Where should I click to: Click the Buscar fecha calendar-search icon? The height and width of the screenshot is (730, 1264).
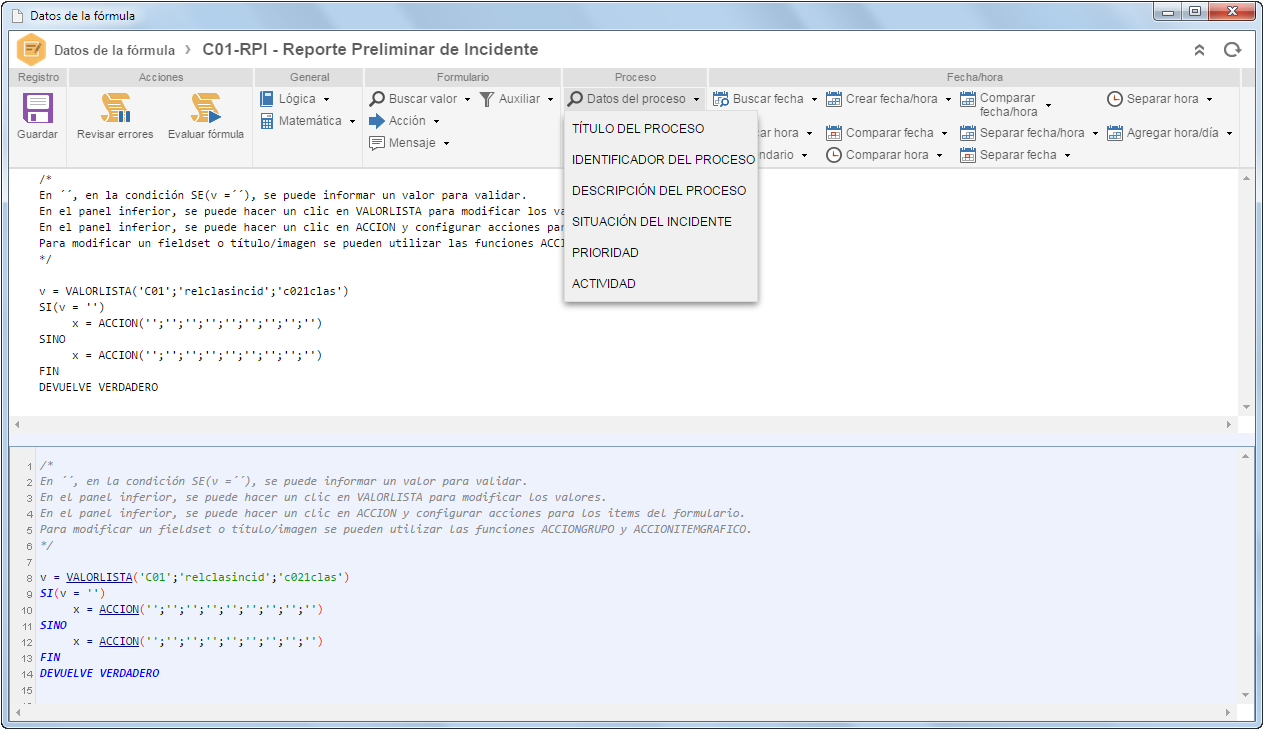pyautogui.click(x=720, y=99)
